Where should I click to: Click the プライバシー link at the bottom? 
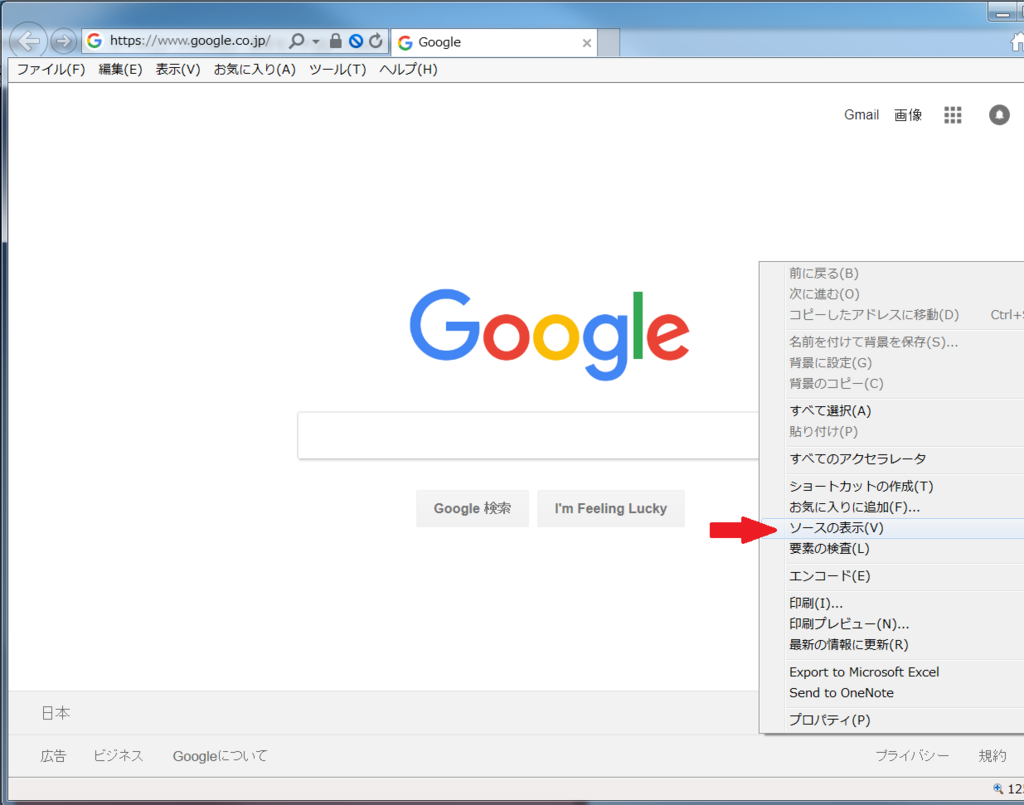coord(912,756)
